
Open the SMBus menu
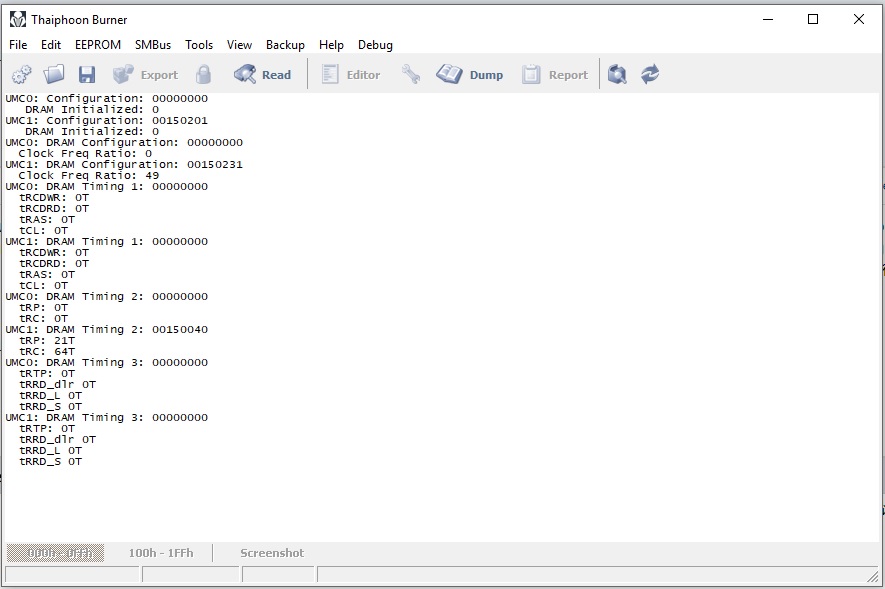click(x=152, y=45)
